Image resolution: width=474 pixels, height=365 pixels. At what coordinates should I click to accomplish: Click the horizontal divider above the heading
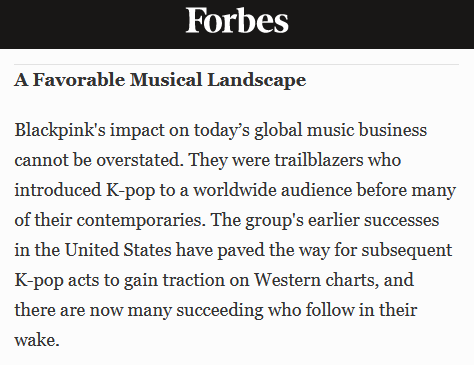point(236,64)
